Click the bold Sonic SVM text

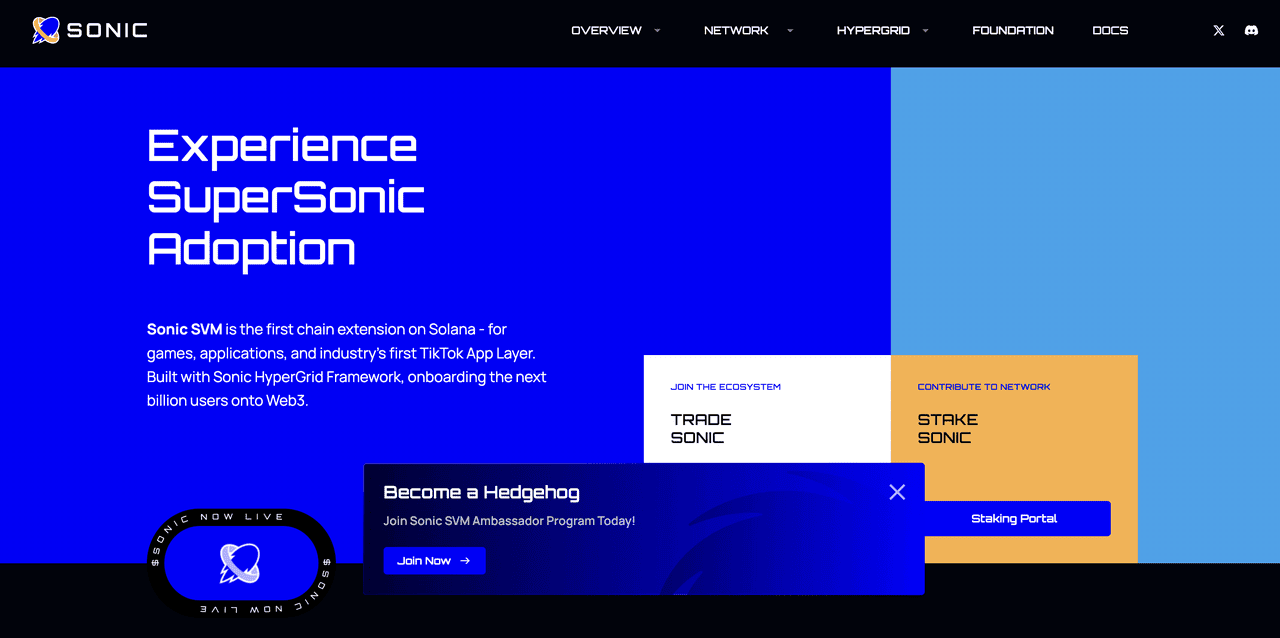pos(185,329)
